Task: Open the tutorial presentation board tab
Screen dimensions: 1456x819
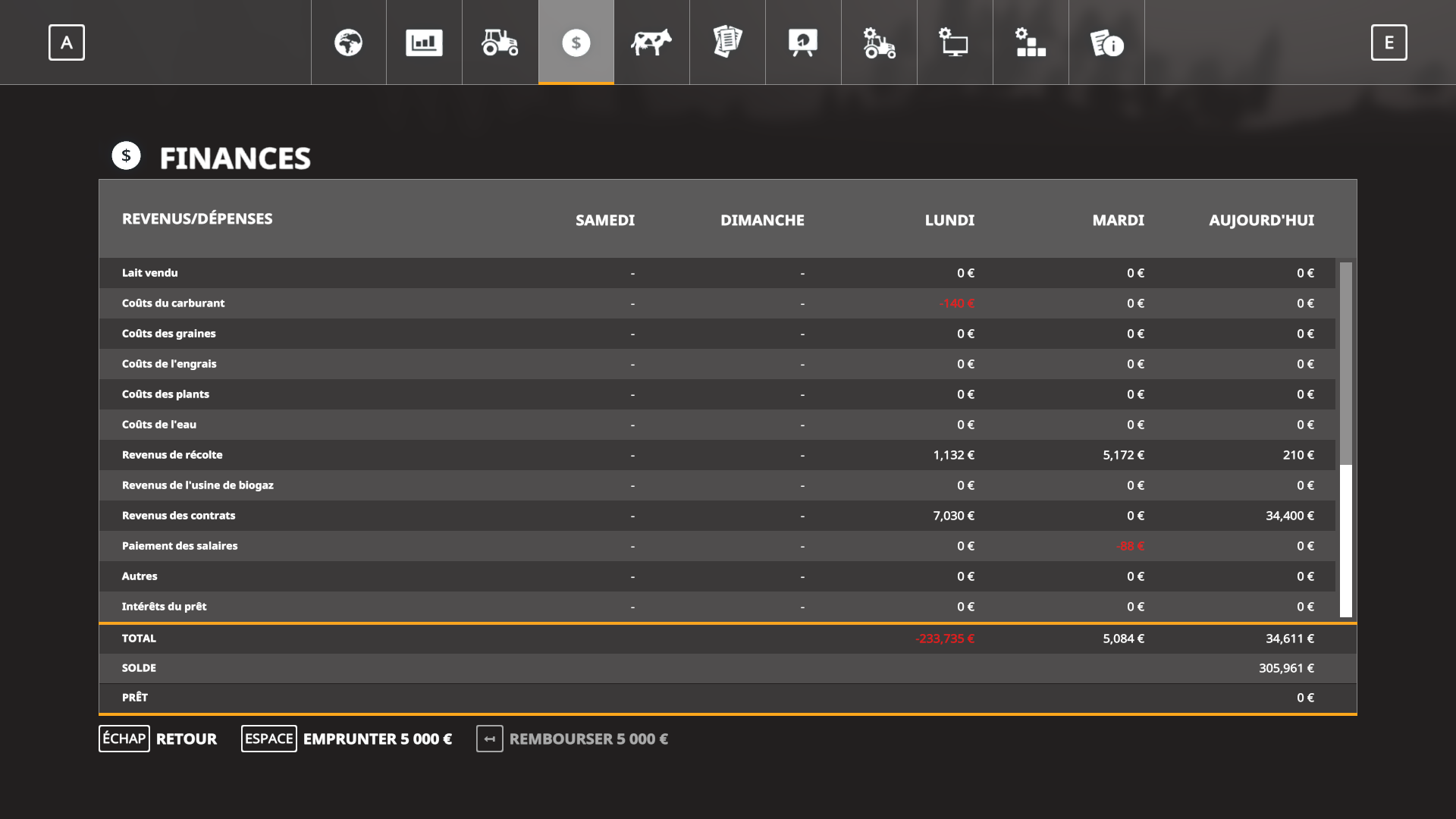Action: [804, 42]
